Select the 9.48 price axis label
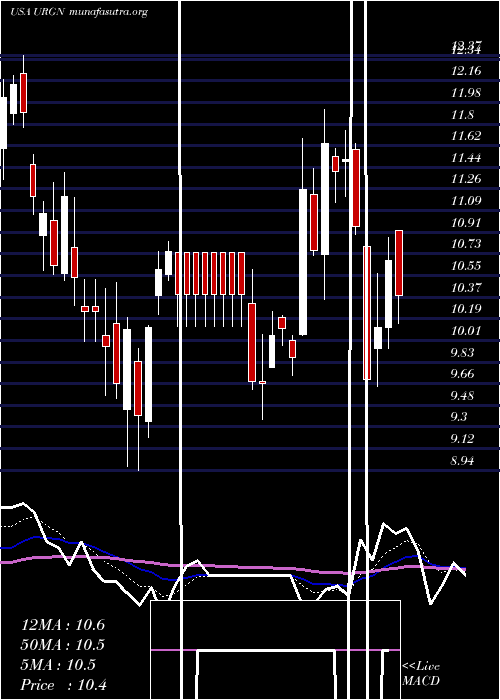This screenshot has height=700, width=500. point(462,396)
